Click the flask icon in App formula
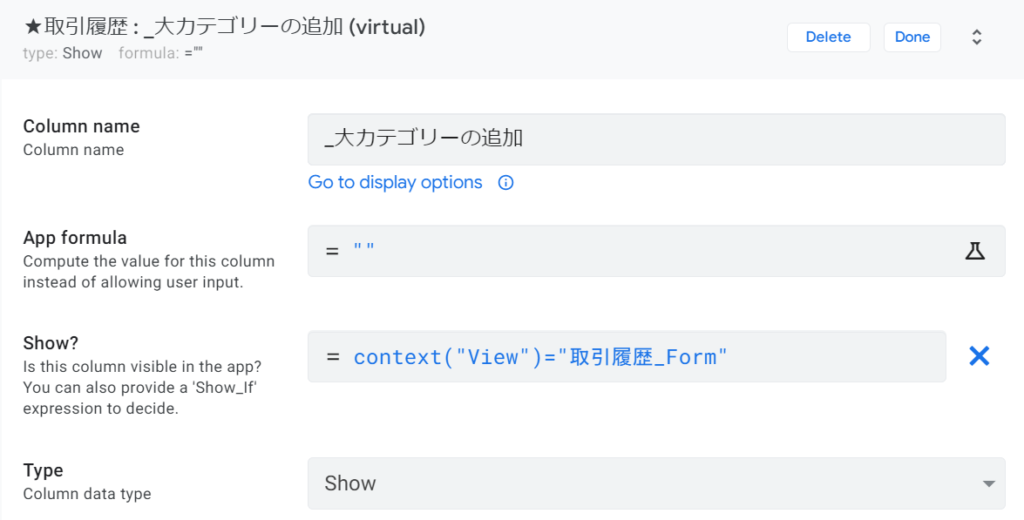The height and width of the screenshot is (520, 1024). click(x=975, y=251)
